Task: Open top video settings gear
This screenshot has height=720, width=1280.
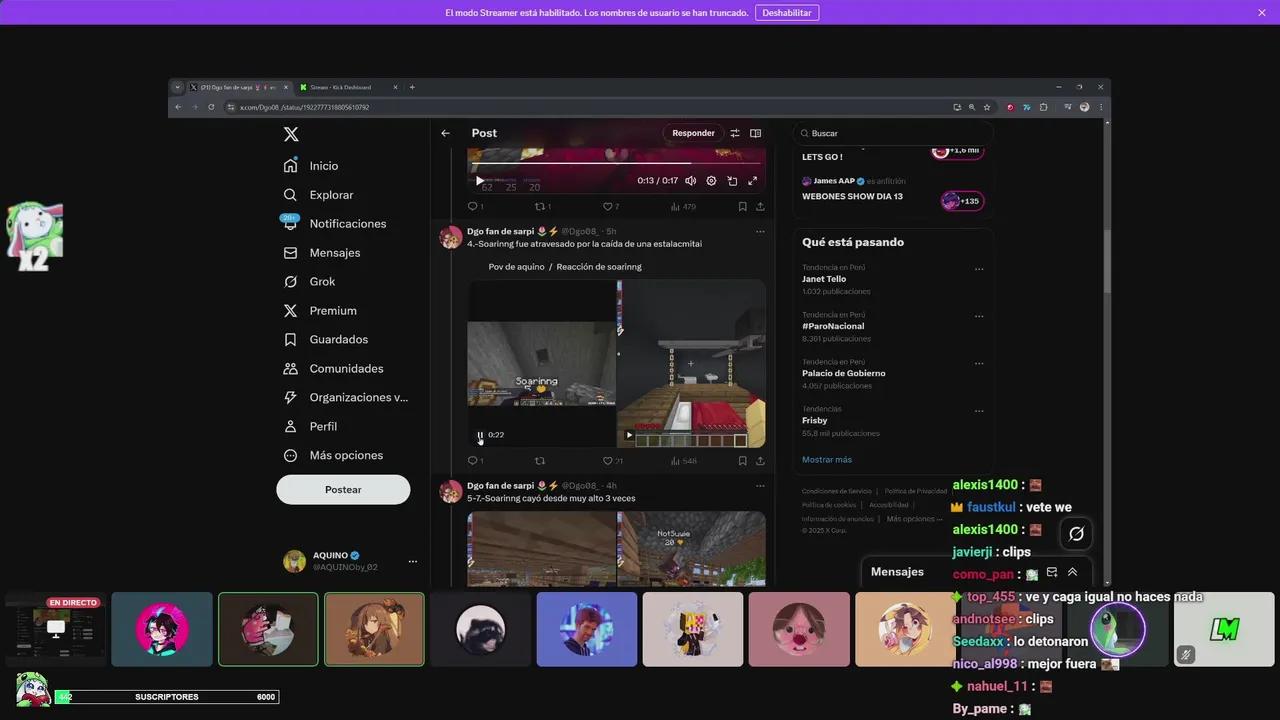Action: click(x=711, y=181)
